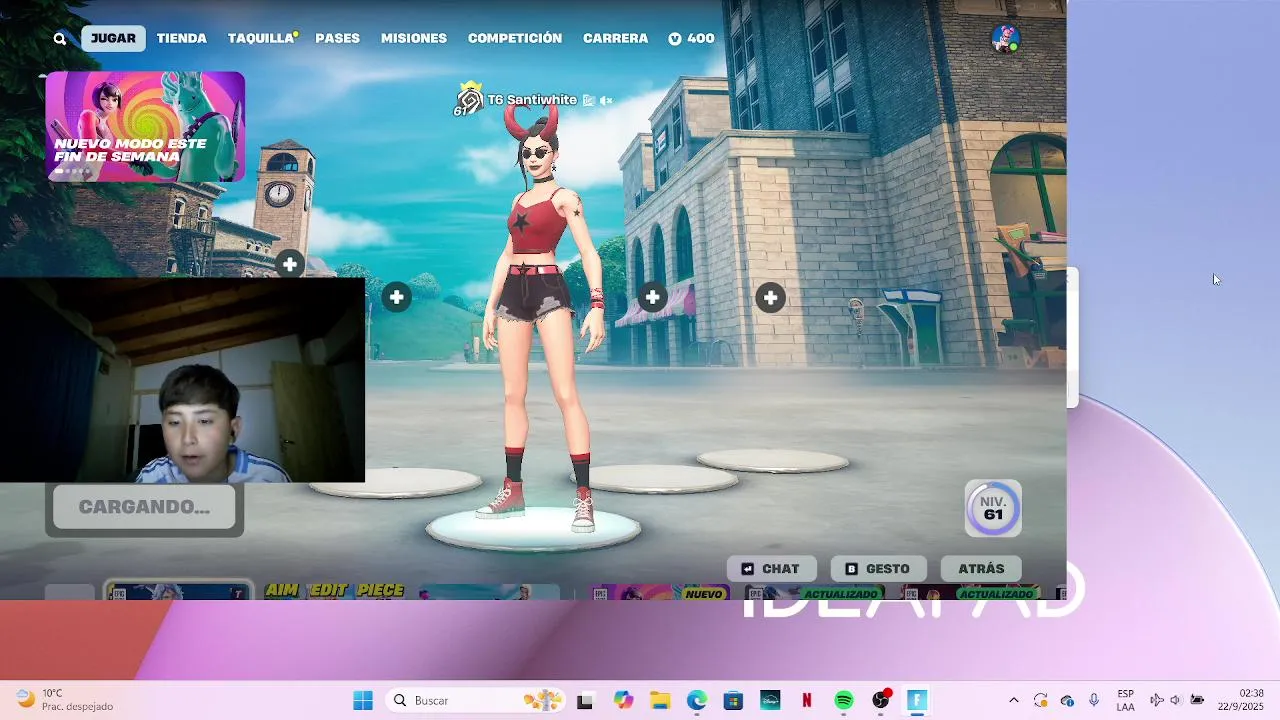Open the PASES tab
1280x720 pixels.
(338, 38)
